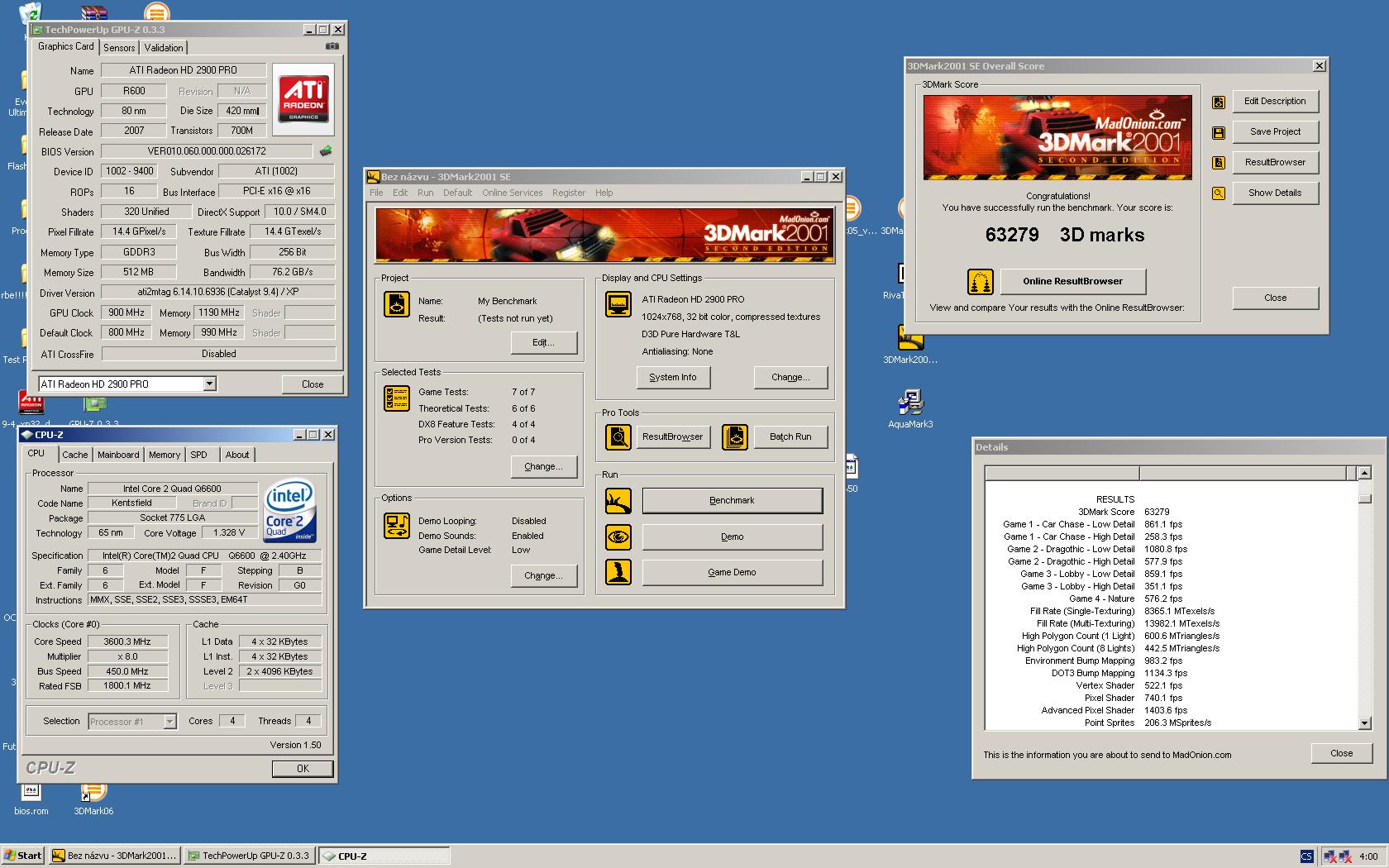Click the Display and CPU Settings monitor icon
Image resolution: width=1389 pixels, height=868 pixels.
pyautogui.click(x=618, y=304)
